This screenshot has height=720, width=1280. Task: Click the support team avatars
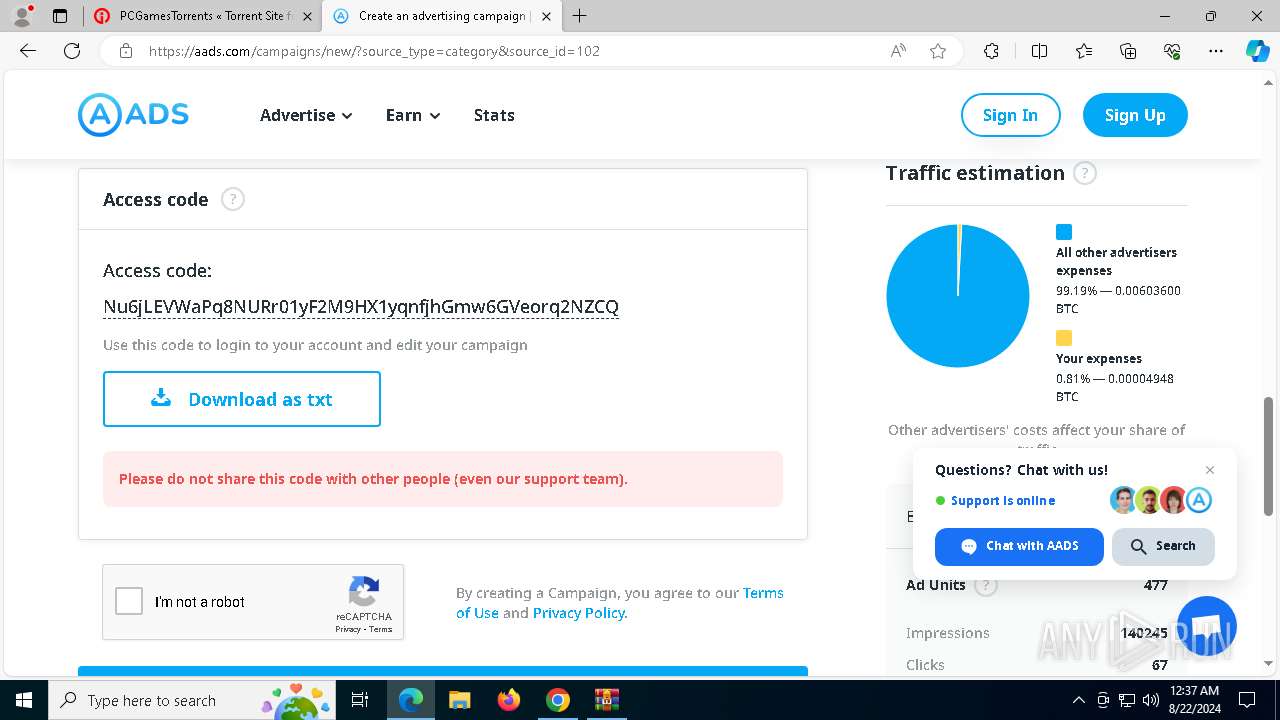[1161, 500]
